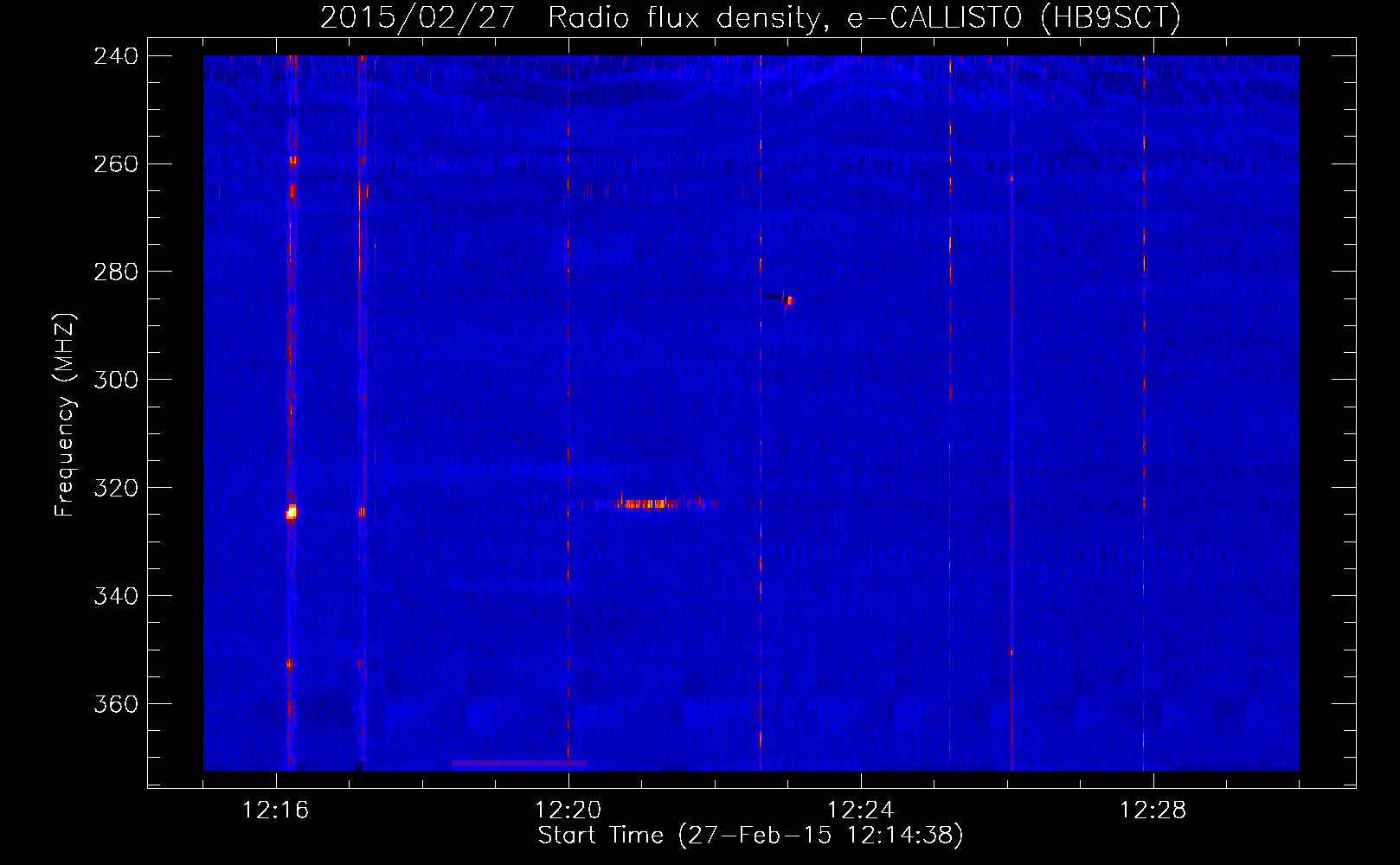The width and height of the screenshot is (1400, 865).
Task: Click the small red spot near 285 MHz
Action: click(788, 300)
